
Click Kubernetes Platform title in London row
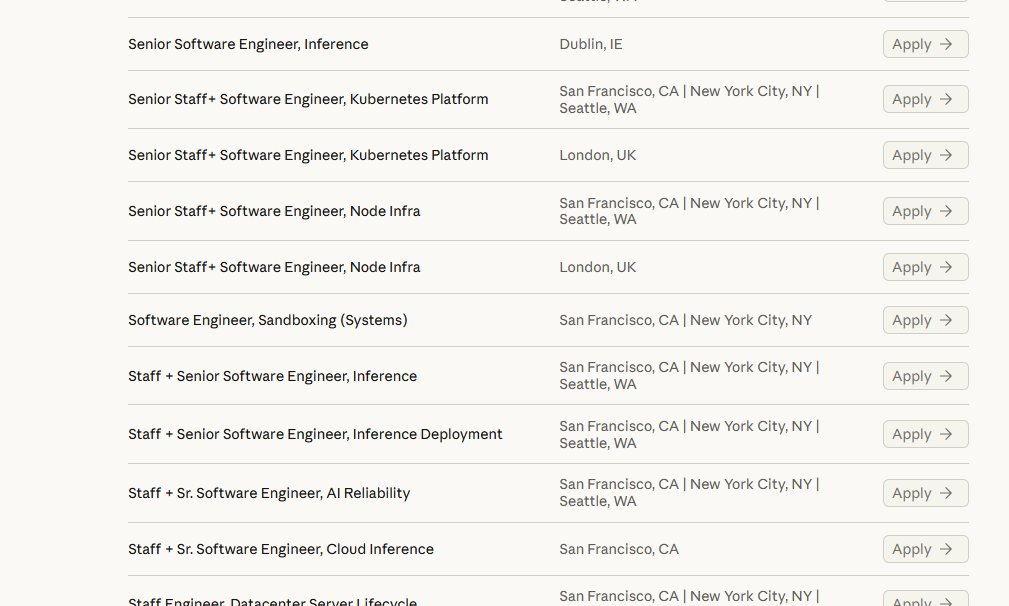point(308,155)
